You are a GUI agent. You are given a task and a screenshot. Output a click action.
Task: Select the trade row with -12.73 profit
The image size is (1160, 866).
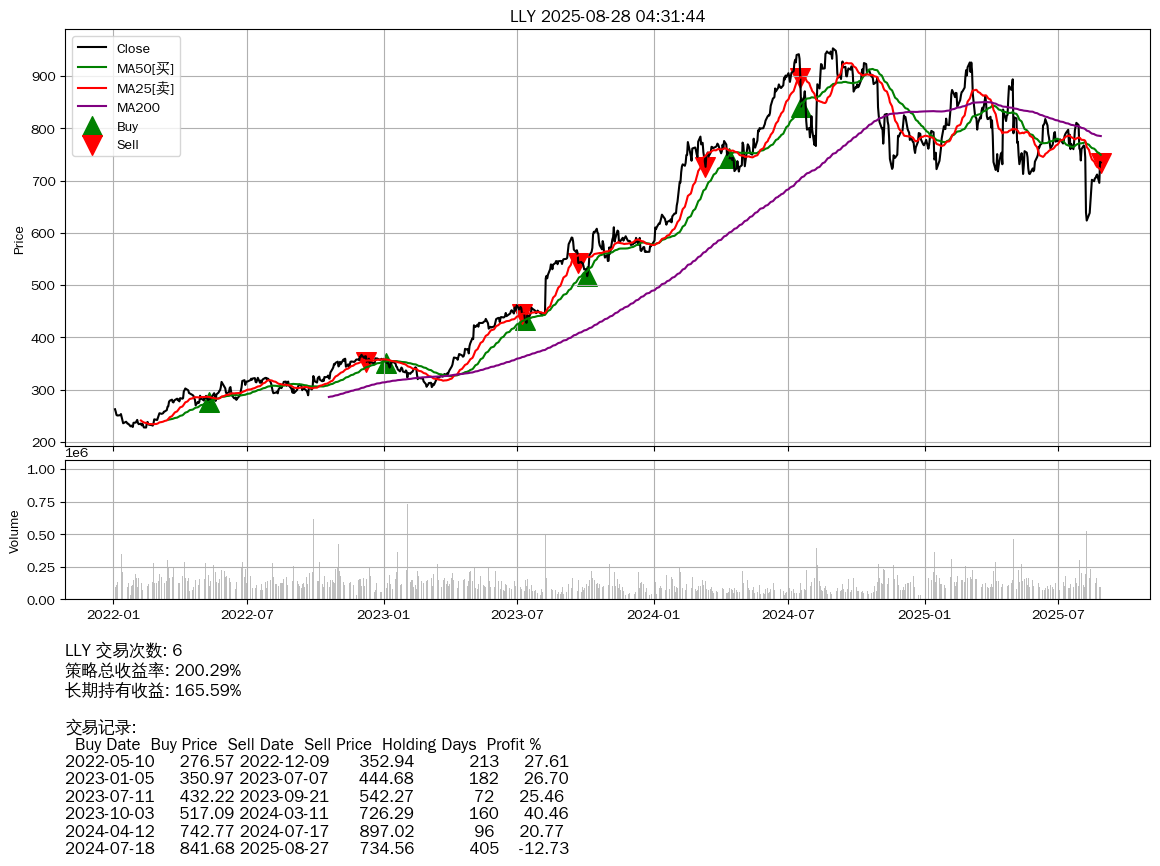point(316,848)
